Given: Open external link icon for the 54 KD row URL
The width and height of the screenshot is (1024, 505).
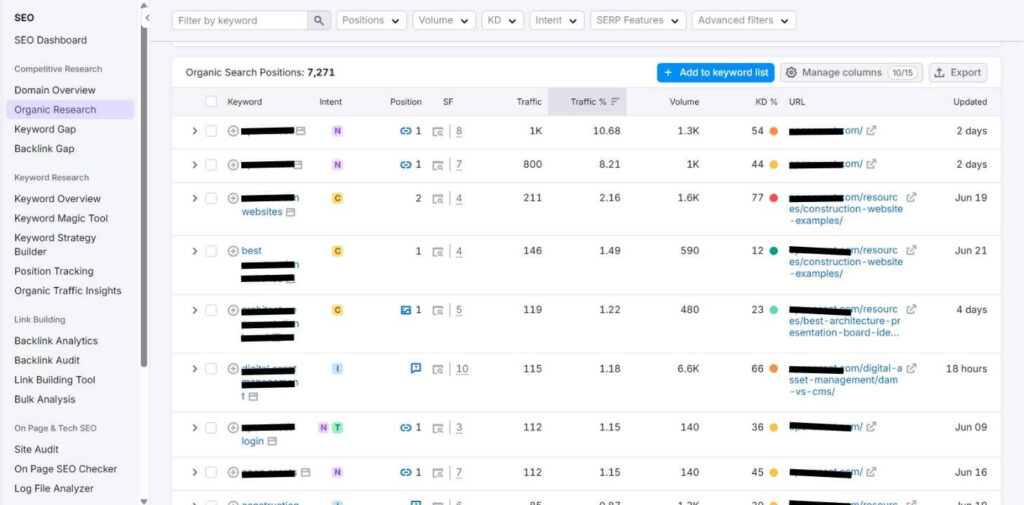Looking at the screenshot, I should [x=871, y=131].
